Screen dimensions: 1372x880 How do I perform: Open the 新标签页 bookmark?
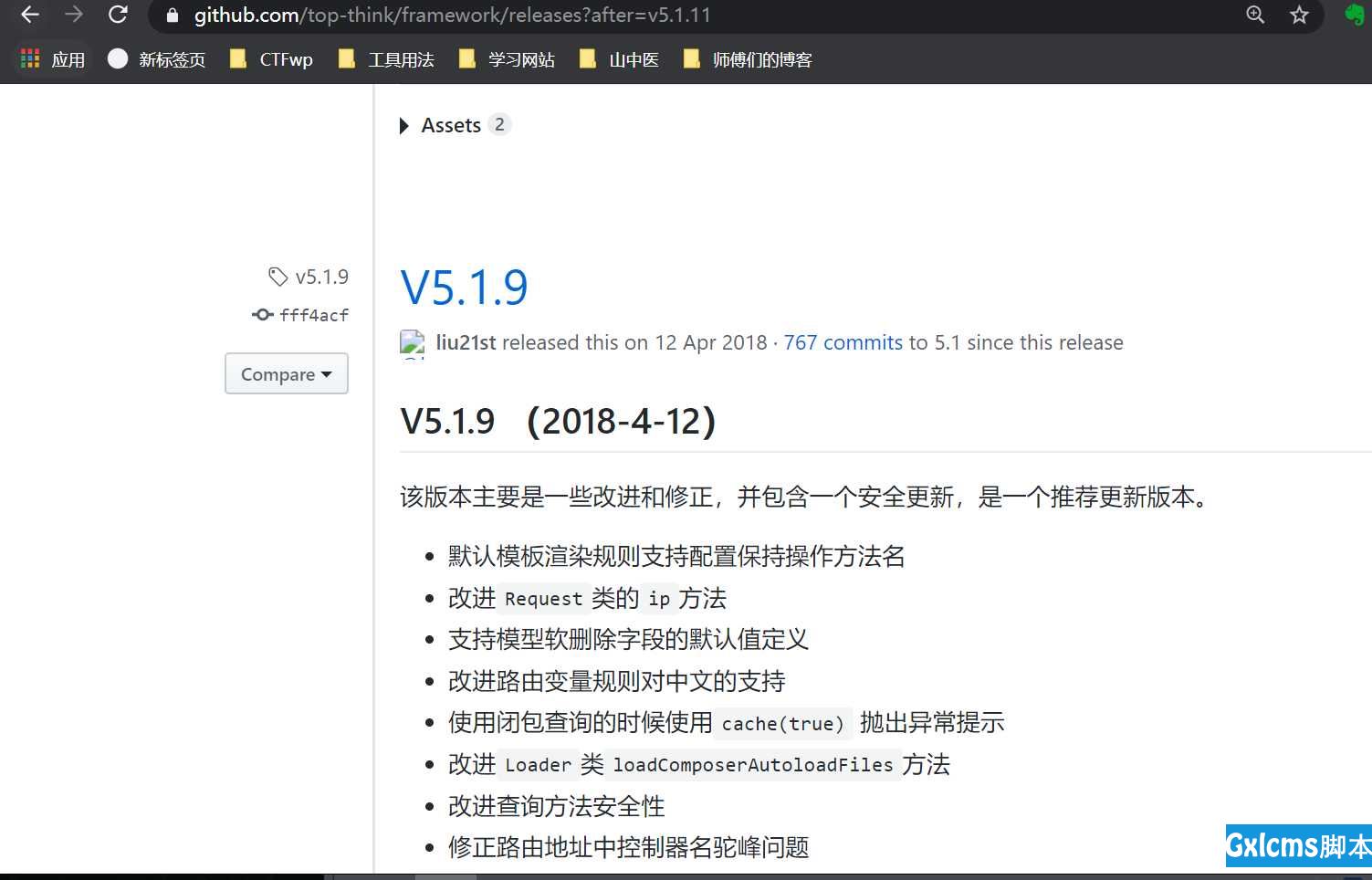point(156,59)
